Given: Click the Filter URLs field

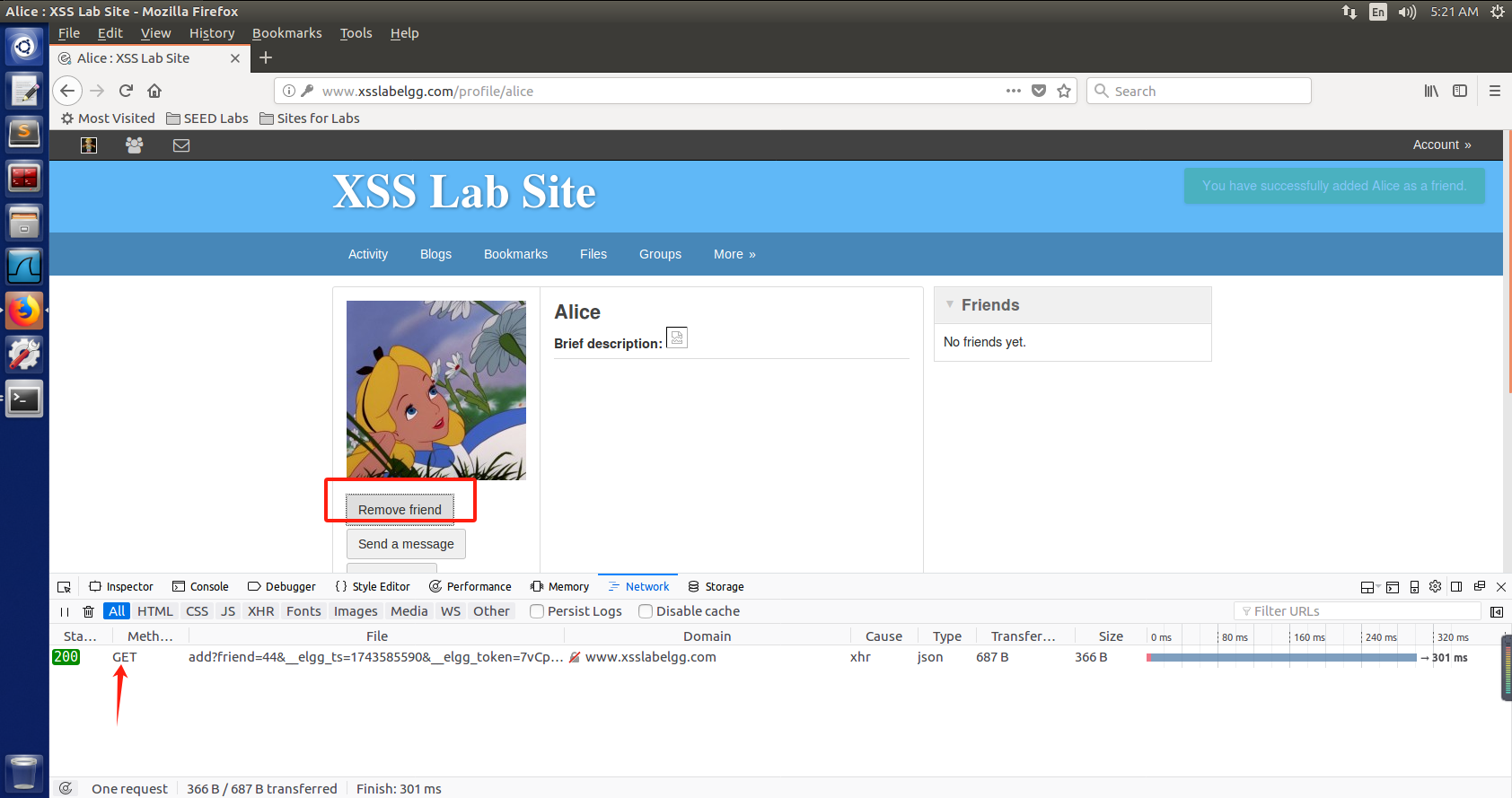Looking at the screenshot, I should (1358, 611).
